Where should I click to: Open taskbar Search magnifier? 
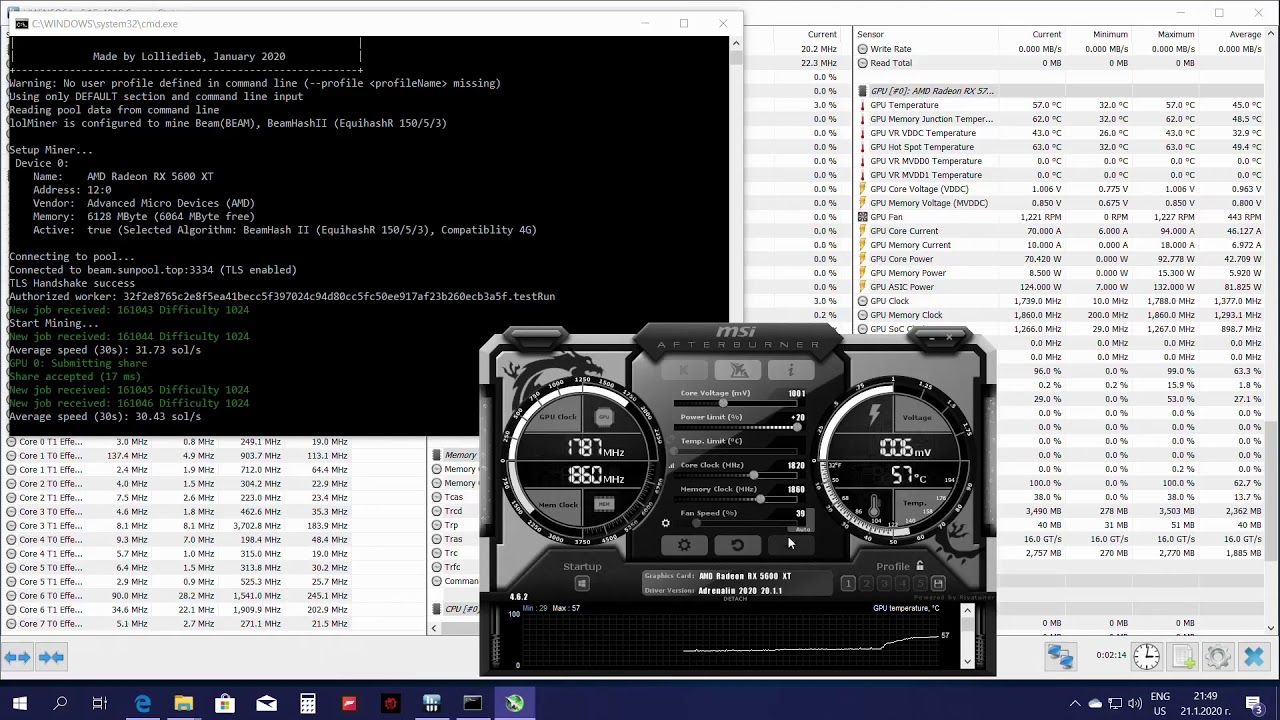pyautogui.click(x=60, y=704)
